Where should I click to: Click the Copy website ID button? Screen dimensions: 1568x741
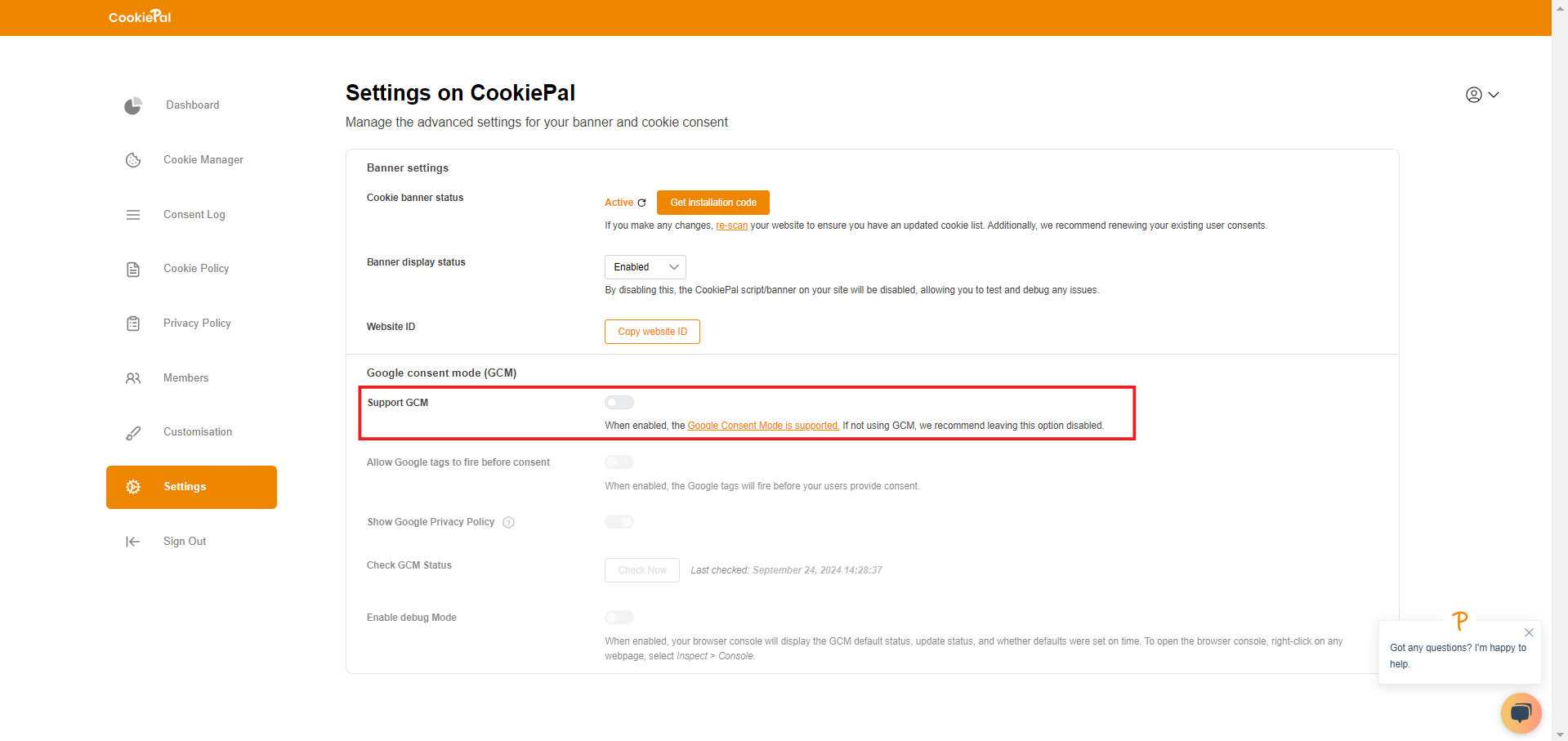coord(652,332)
